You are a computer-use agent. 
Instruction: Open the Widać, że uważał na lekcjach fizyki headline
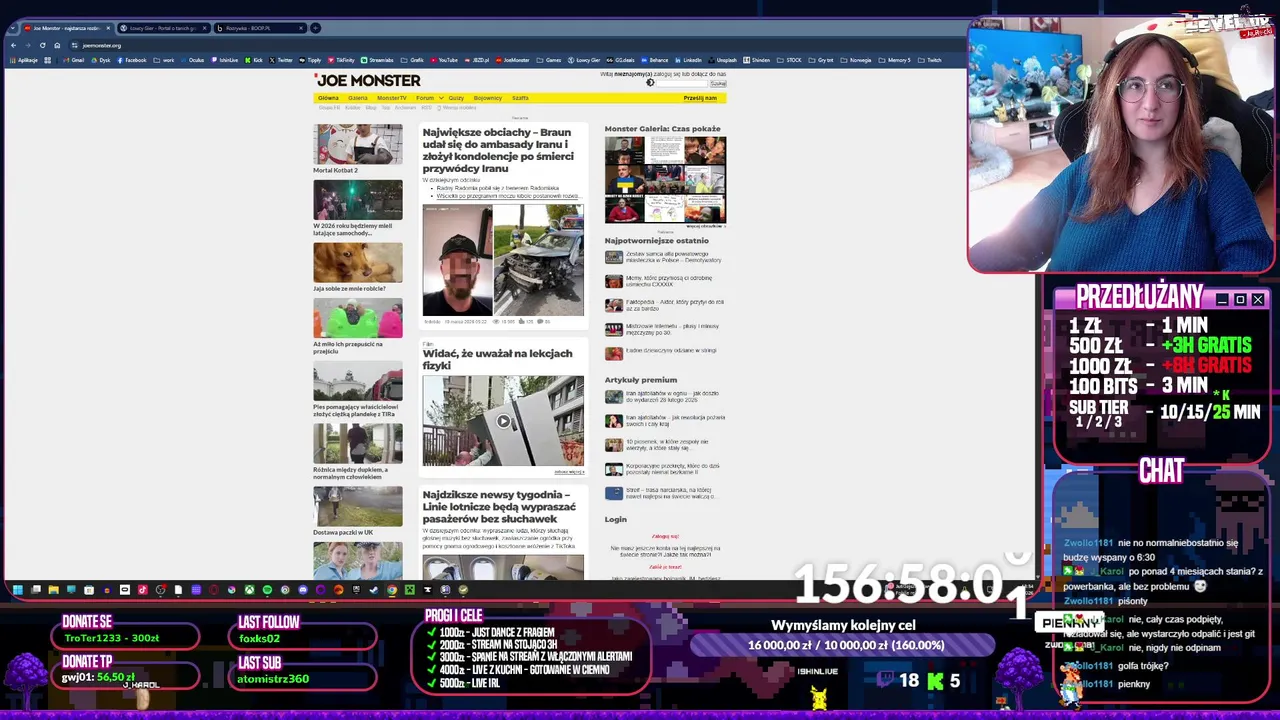click(x=497, y=359)
